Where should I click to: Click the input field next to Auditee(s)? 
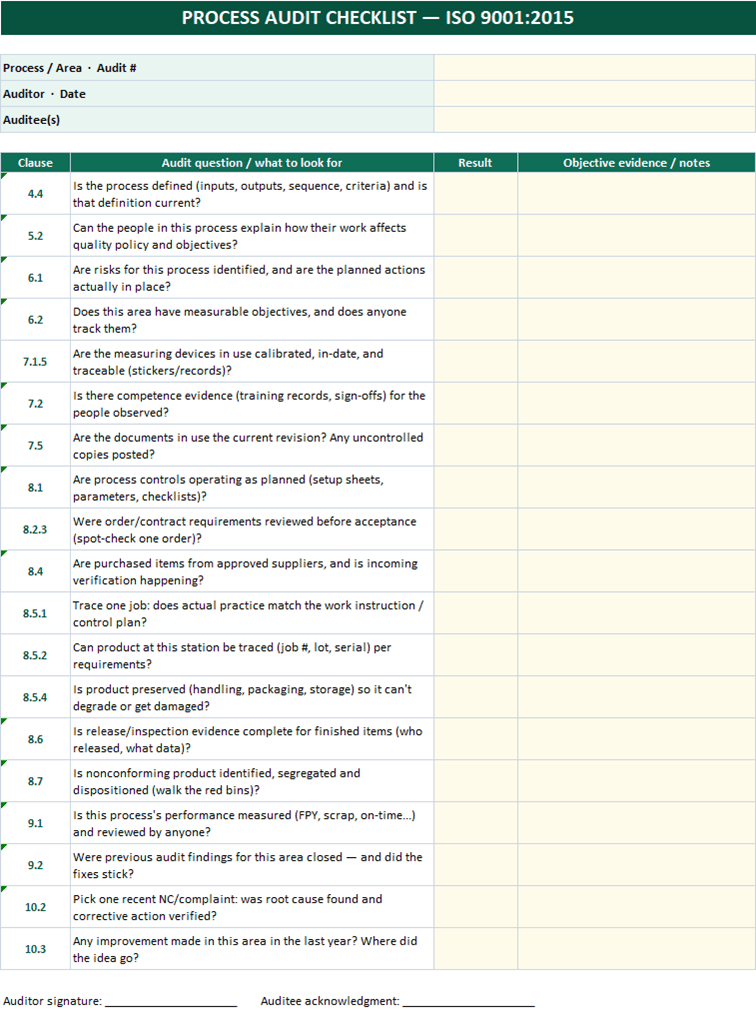[594, 119]
